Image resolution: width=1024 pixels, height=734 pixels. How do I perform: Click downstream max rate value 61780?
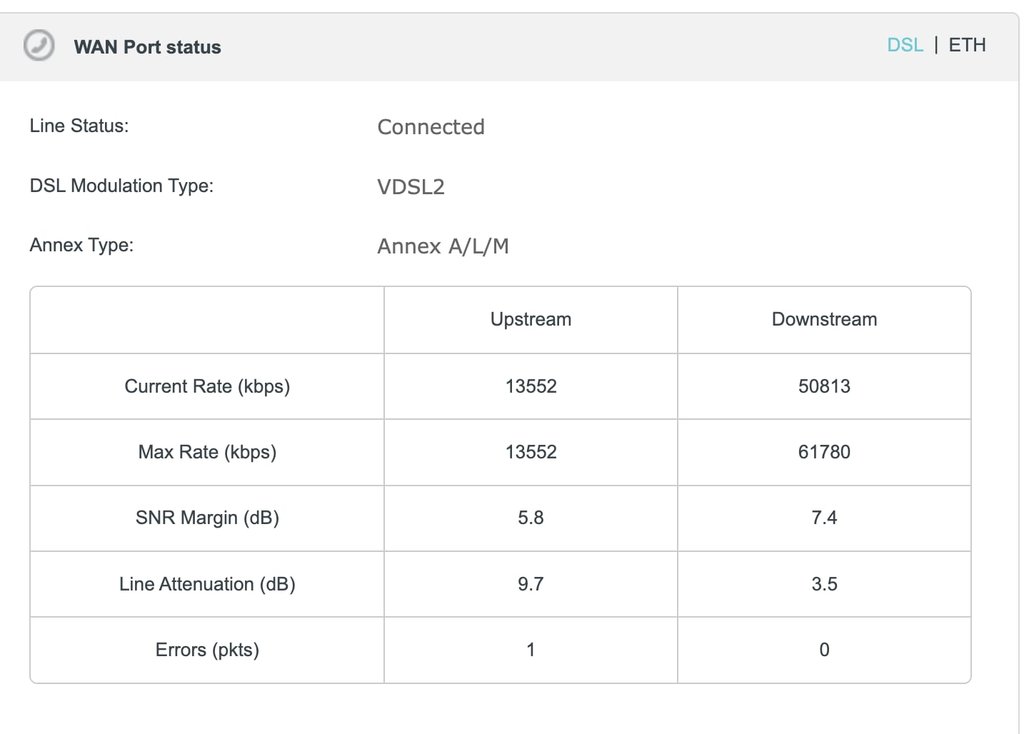(x=824, y=452)
